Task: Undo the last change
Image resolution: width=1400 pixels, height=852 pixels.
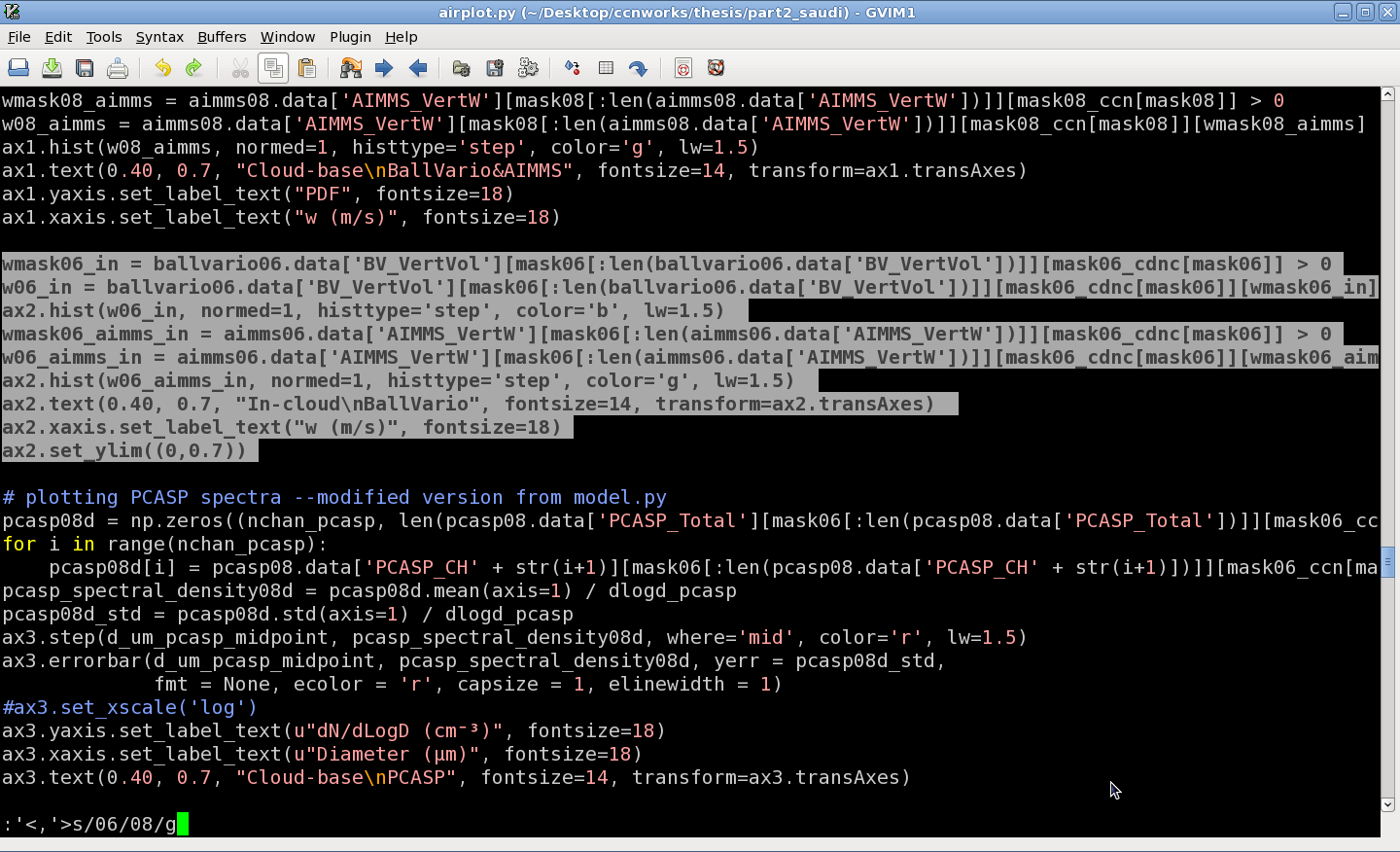Action: pyautogui.click(x=161, y=67)
